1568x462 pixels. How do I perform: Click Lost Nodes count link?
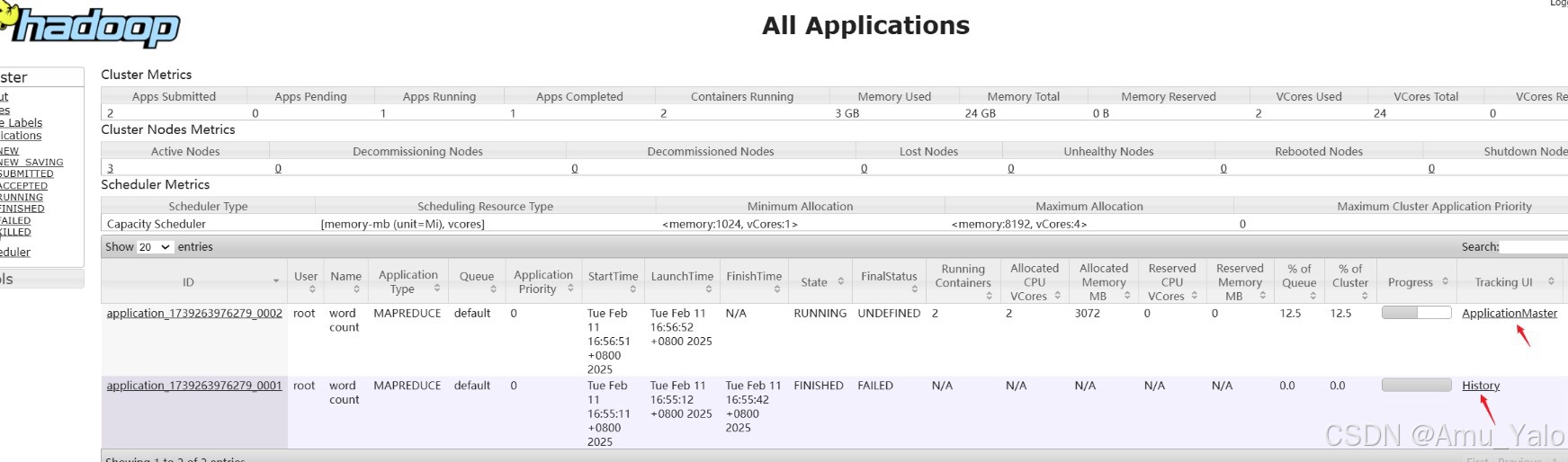865,168
